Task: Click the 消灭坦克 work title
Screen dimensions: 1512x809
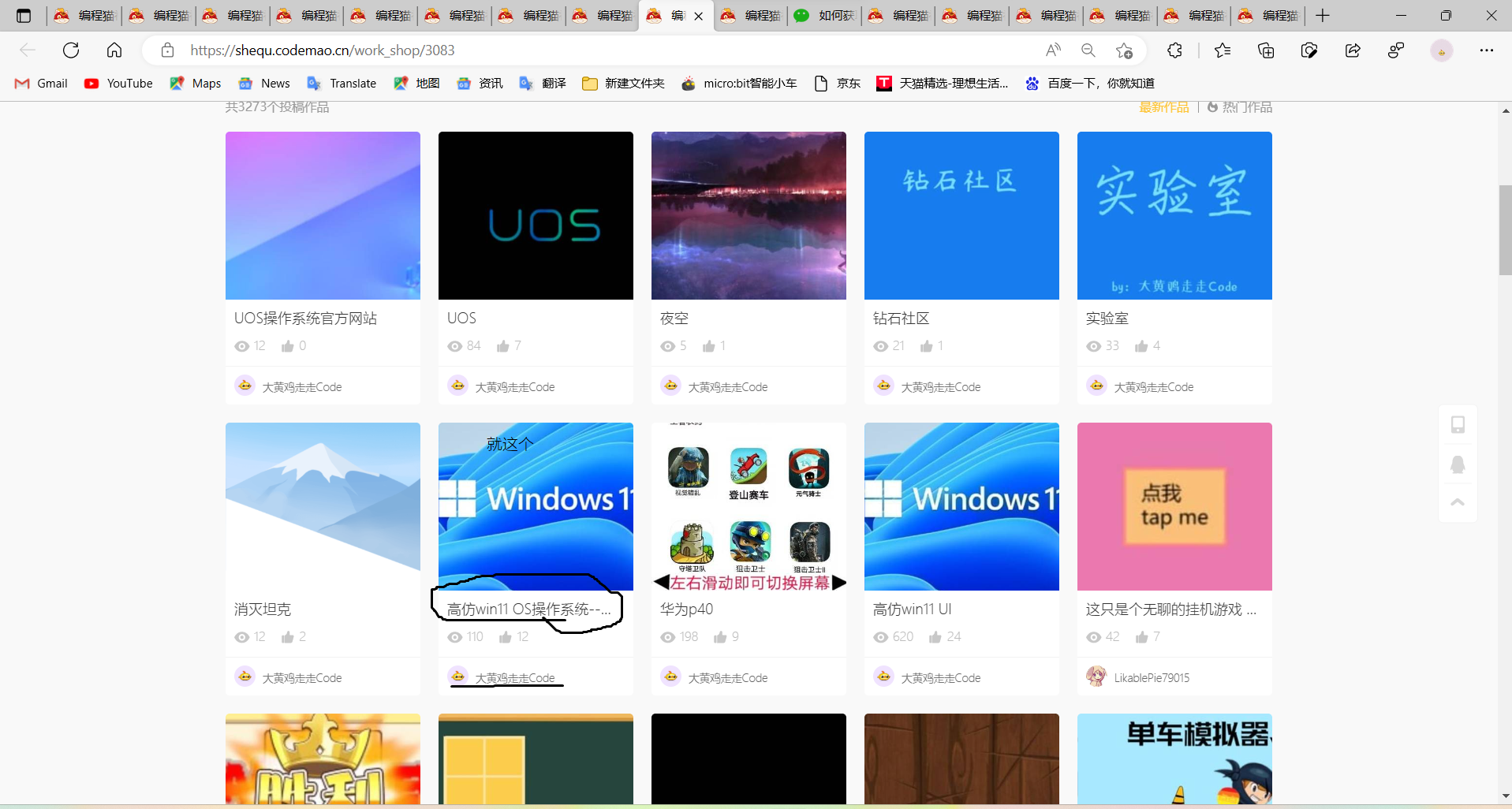Action: tap(263, 610)
